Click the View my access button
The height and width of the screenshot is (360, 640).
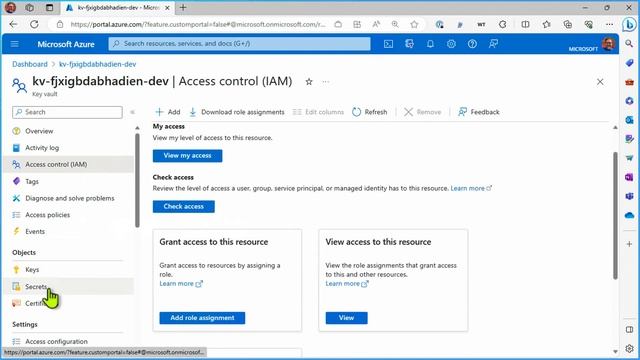187,156
